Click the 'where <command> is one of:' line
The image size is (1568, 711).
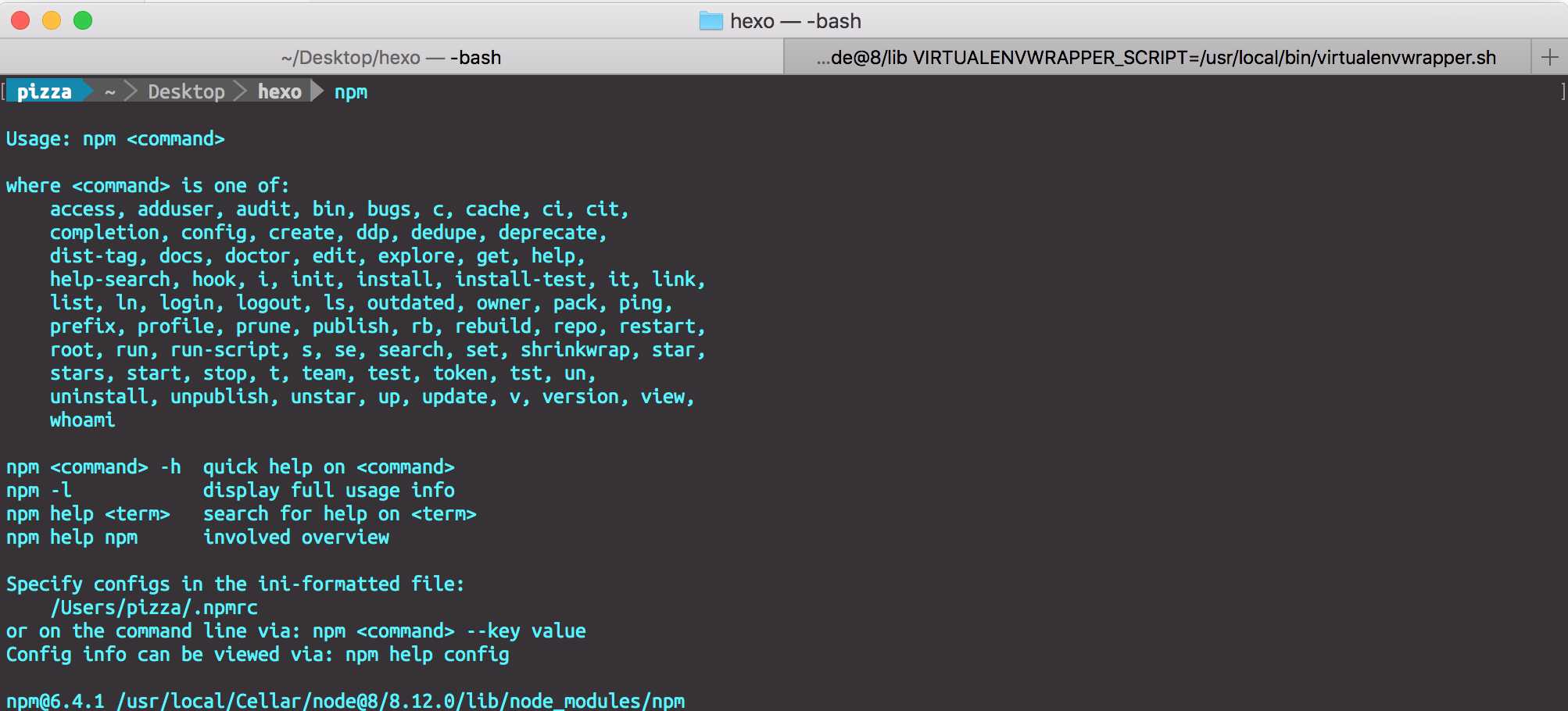[x=148, y=186]
